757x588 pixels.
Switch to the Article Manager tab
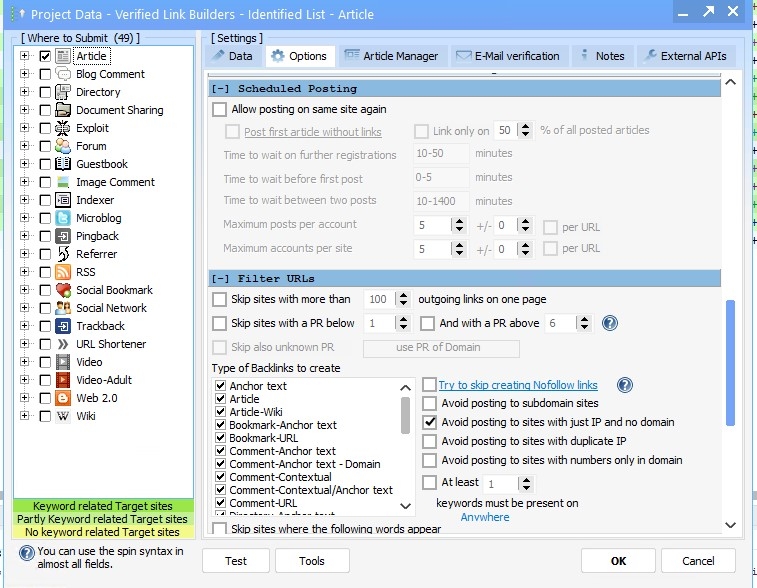390,56
